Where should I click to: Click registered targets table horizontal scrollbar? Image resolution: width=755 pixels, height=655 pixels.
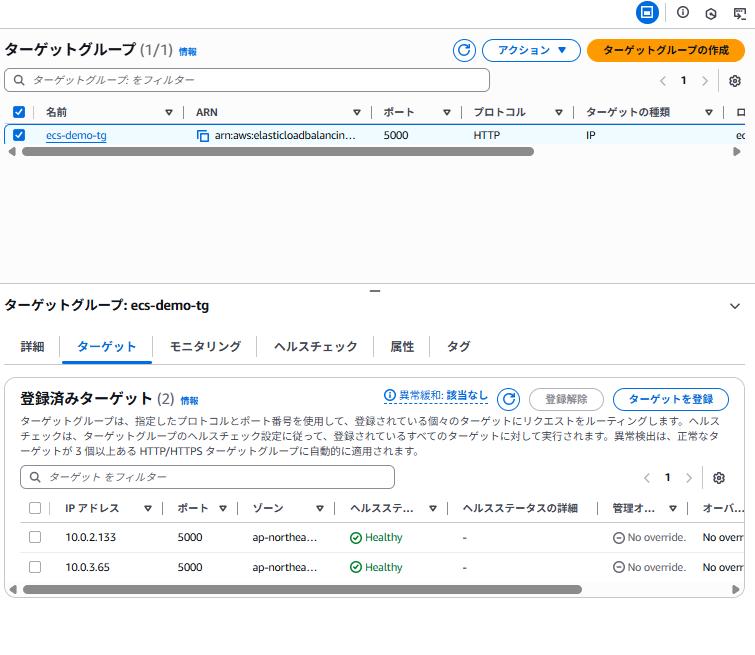302,590
